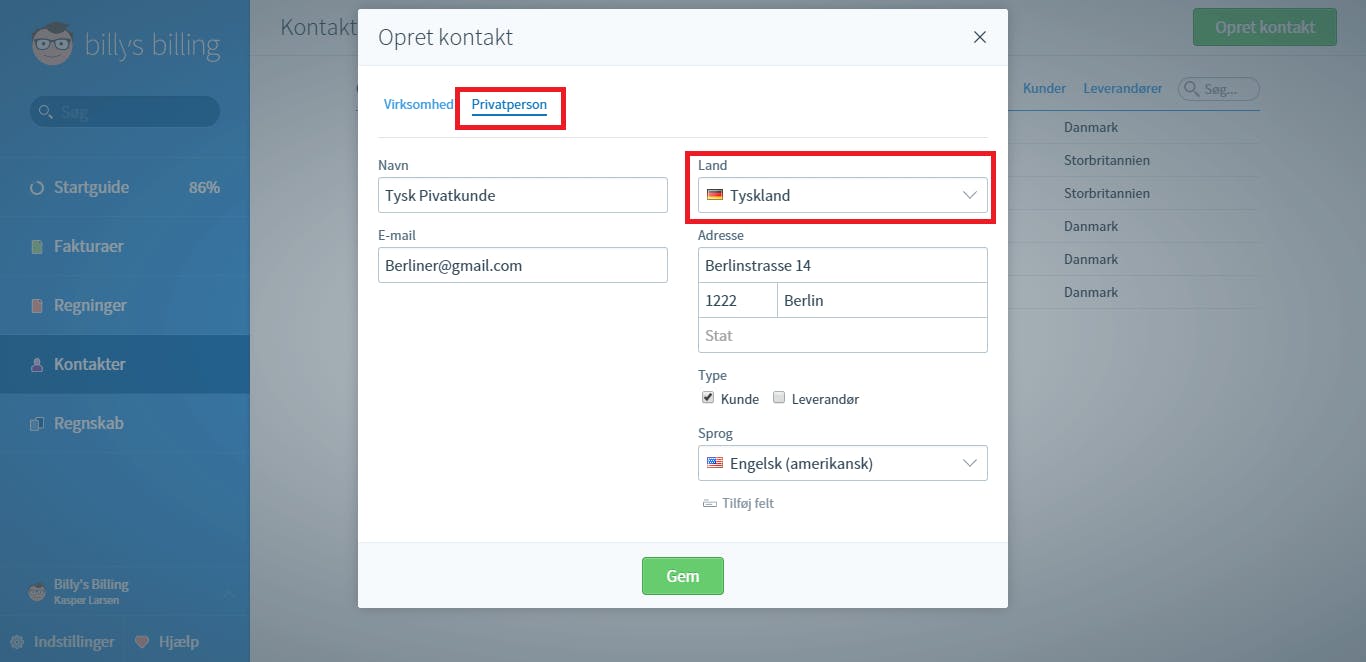Open Indstillinger gear icon
Viewport: 1366px width, 662px height.
16,641
